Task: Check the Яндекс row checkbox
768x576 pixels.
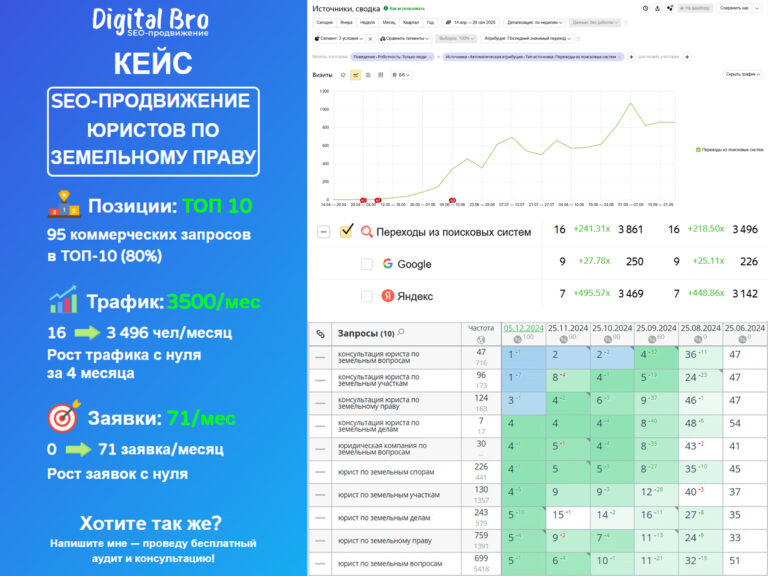Action: click(367, 296)
